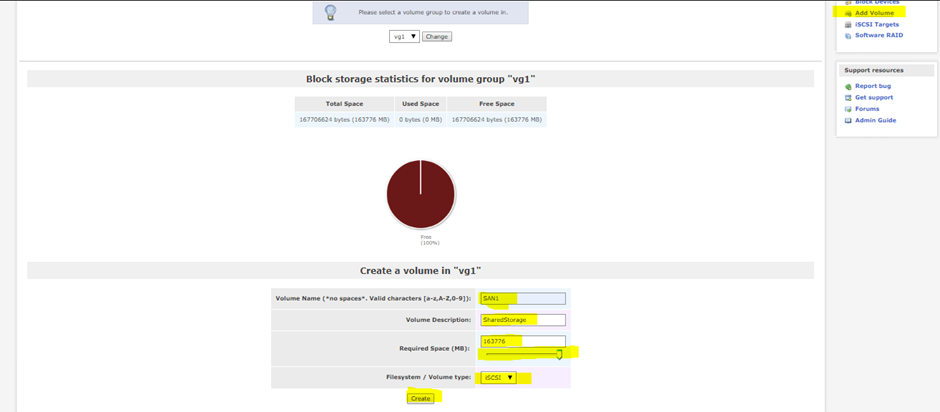Open the Get support link
Screen dimensions: 940x412
[x=874, y=97]
